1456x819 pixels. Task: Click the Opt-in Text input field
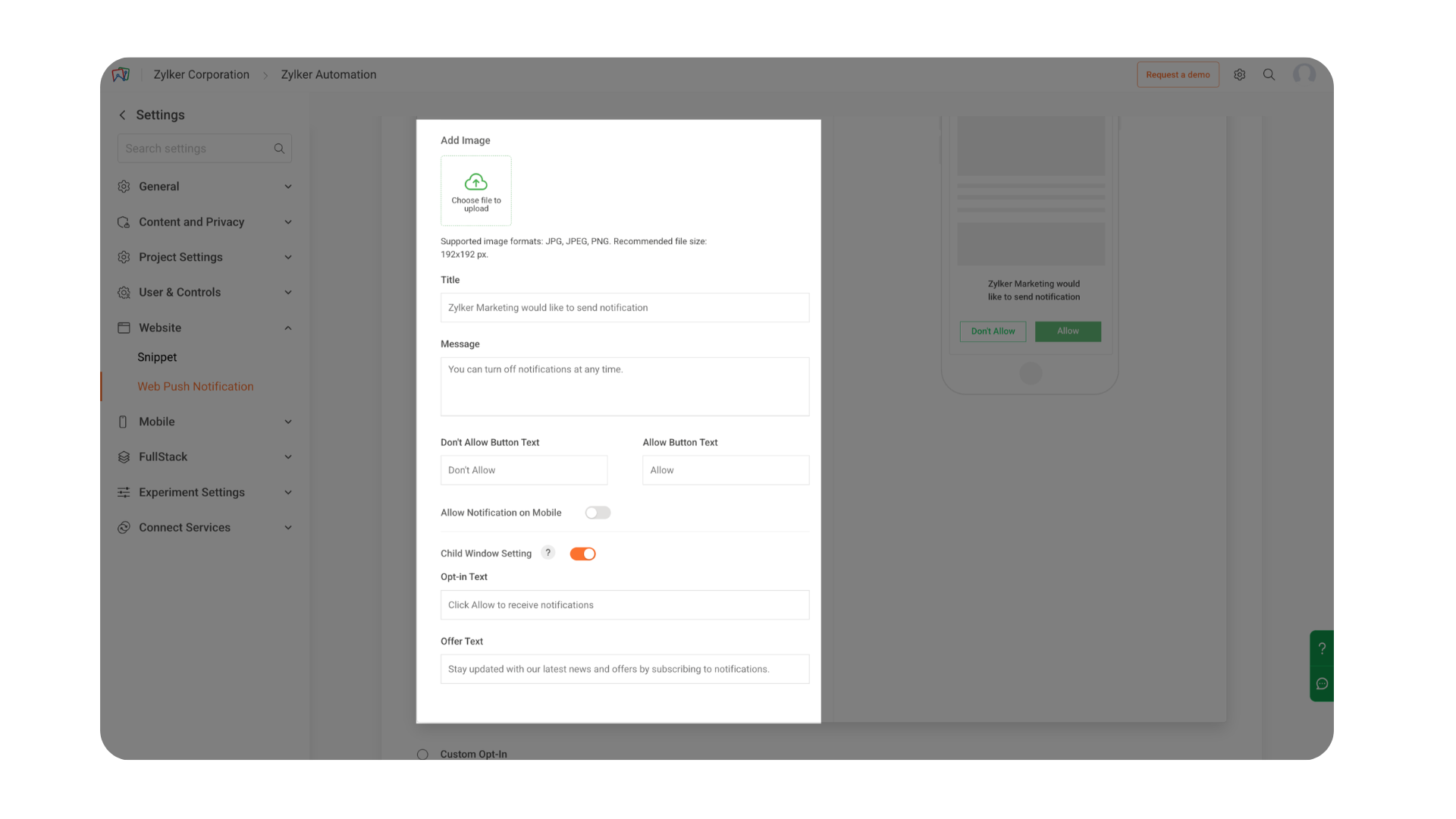coord(624,605)
